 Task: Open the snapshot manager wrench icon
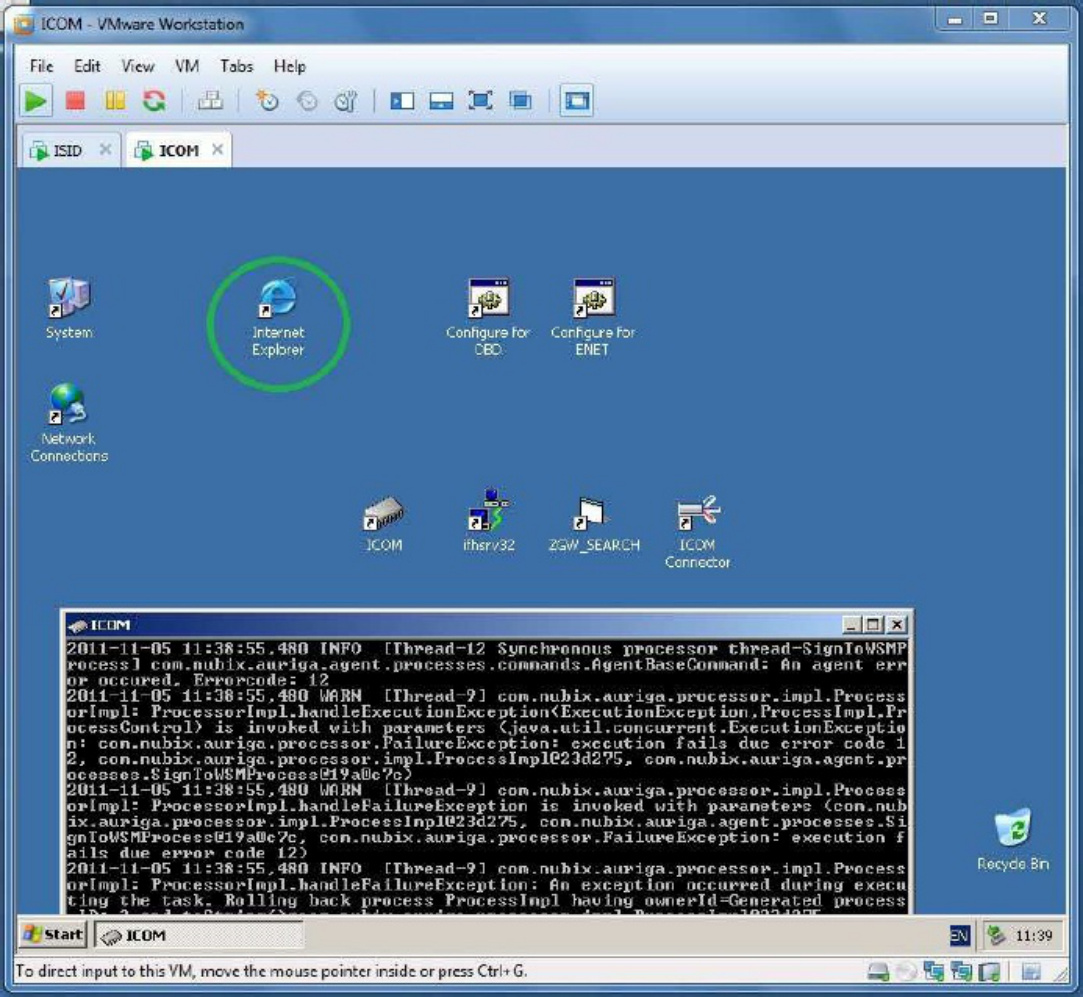coord(345,102)
